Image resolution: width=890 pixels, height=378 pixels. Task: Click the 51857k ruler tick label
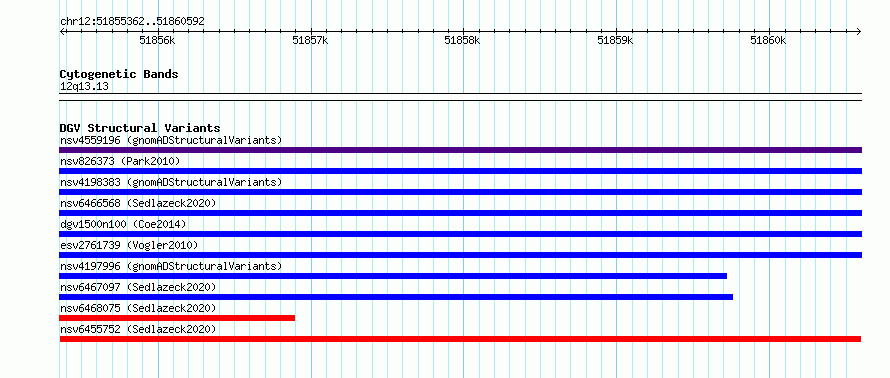[x=310, y=40]
